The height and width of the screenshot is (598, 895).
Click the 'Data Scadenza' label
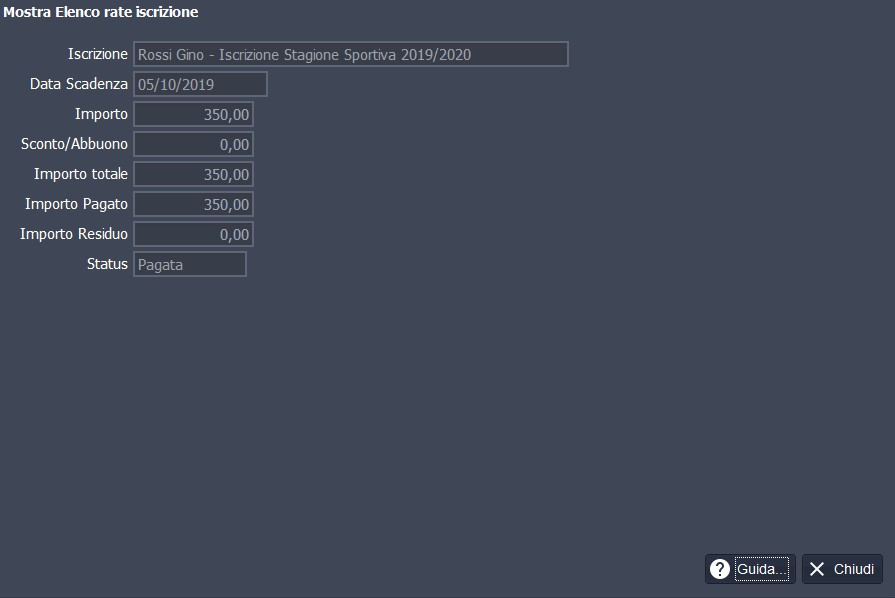coord(79,84)
